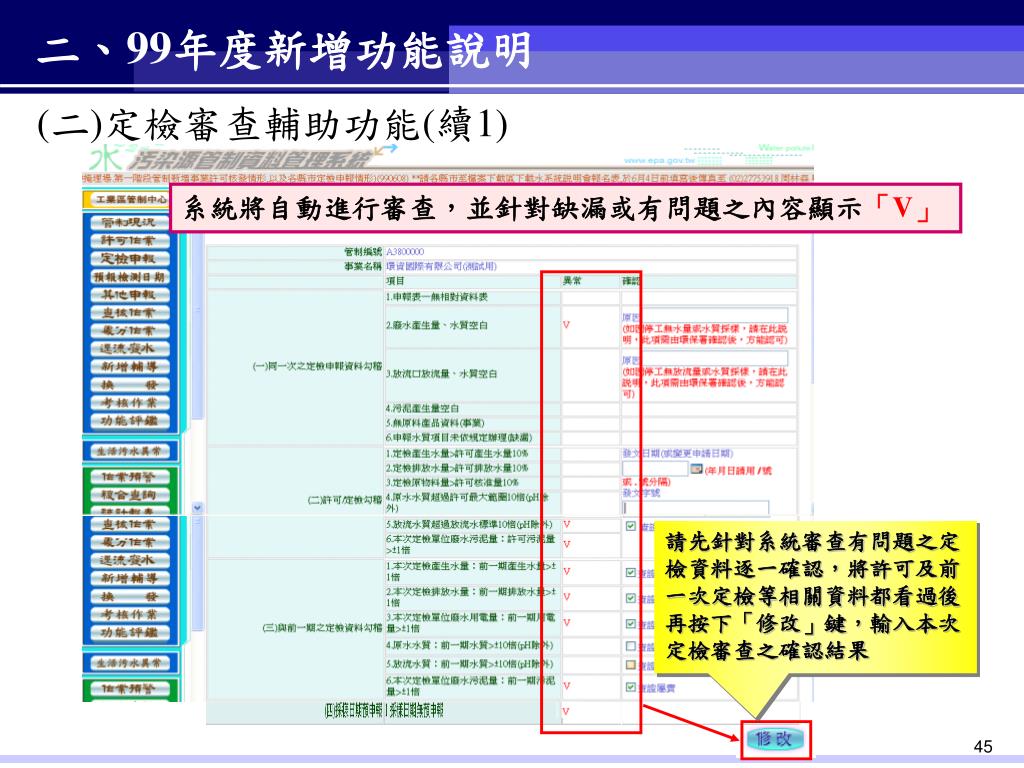The height and width of the screenshot is (768, 1024).
Task: Click row 1.申報表一無相對資料表
Action: (436, 297)
